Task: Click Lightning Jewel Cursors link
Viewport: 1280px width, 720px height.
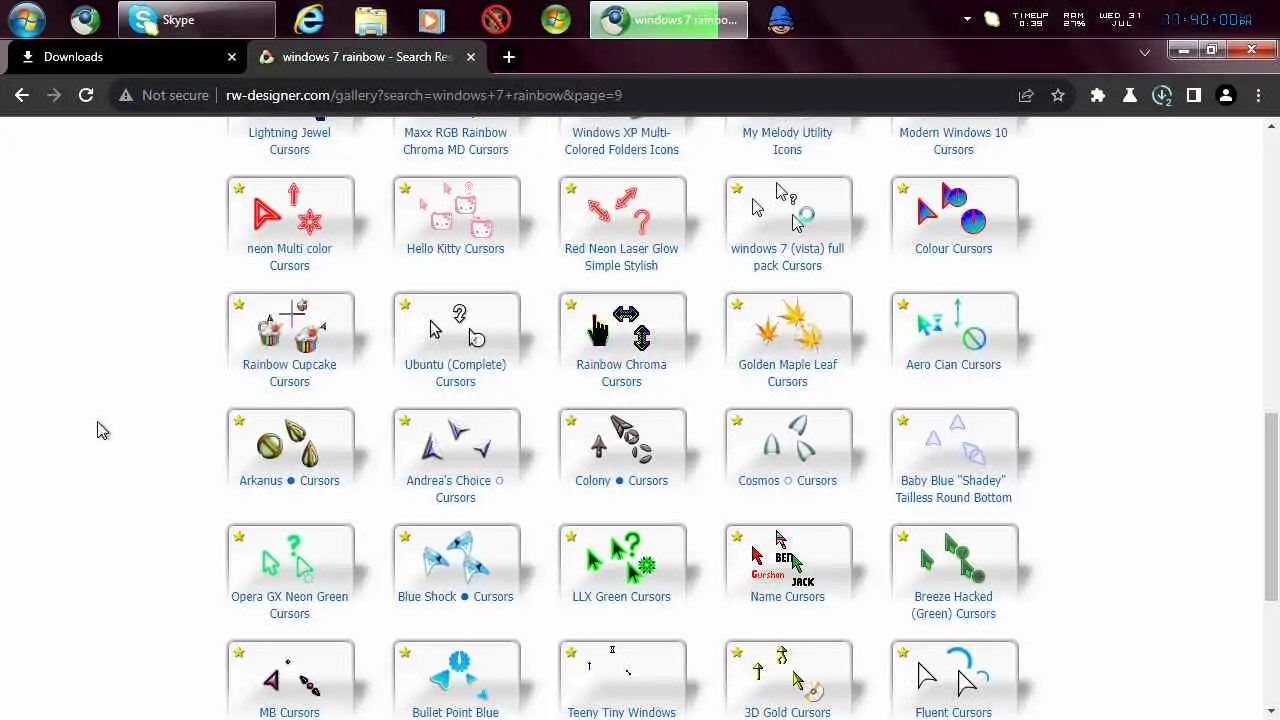Action: click(289, 141)
